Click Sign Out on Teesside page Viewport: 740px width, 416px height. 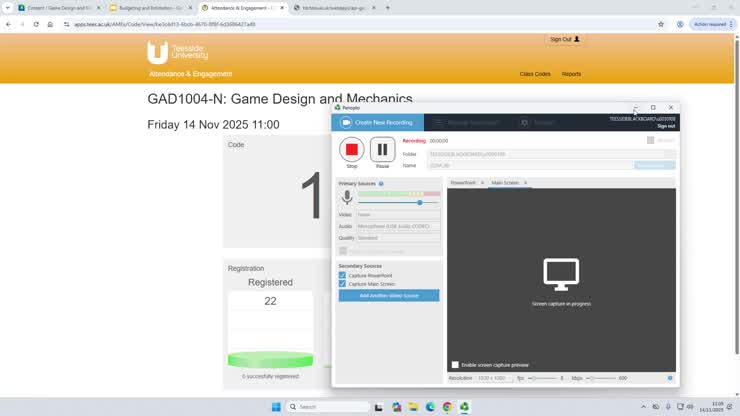564,39
